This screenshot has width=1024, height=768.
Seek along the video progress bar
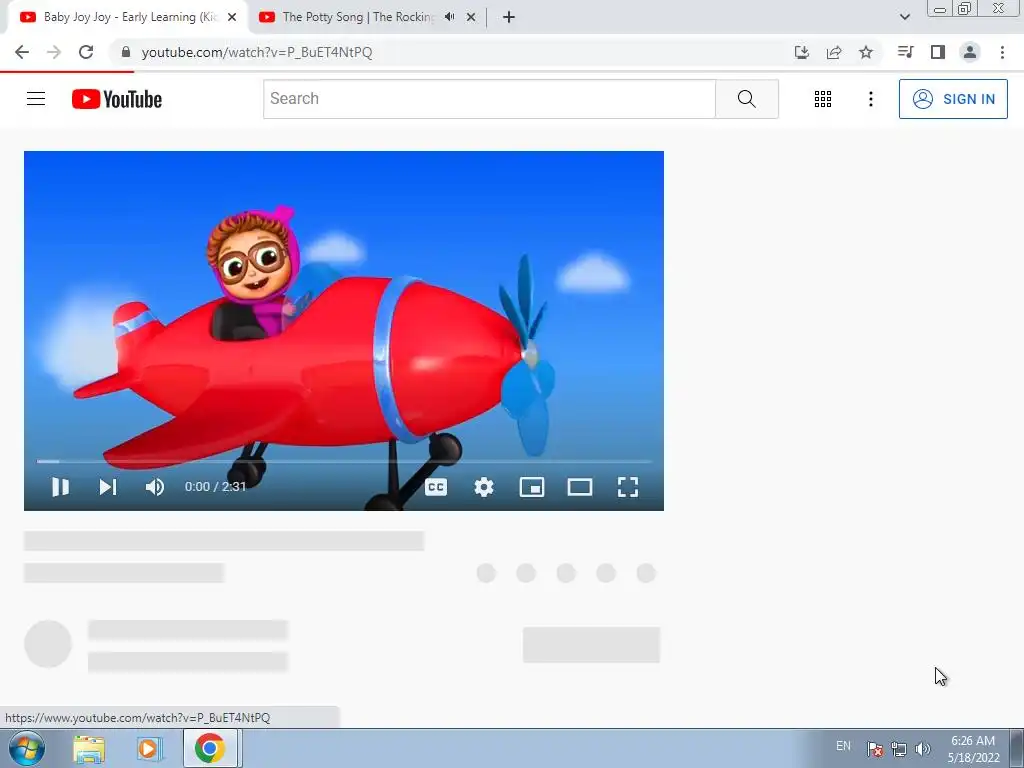344,461
